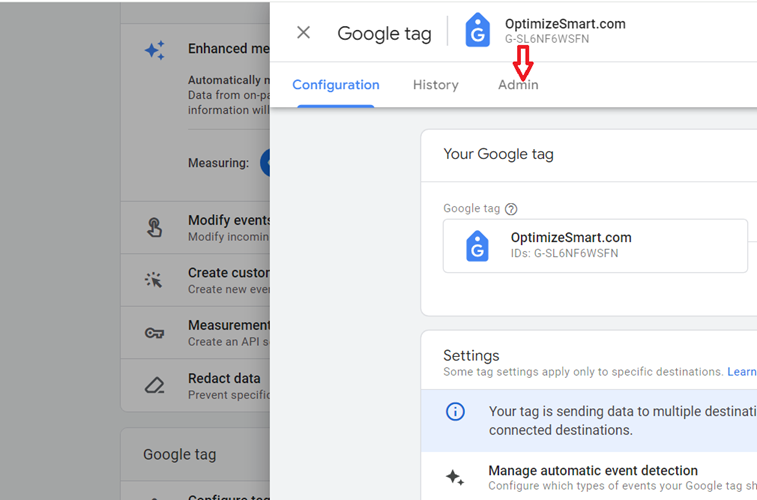Click the Google tag logo in header
Image resolution: width=757 pixels, height=500 pixels.
pos(477,30)
